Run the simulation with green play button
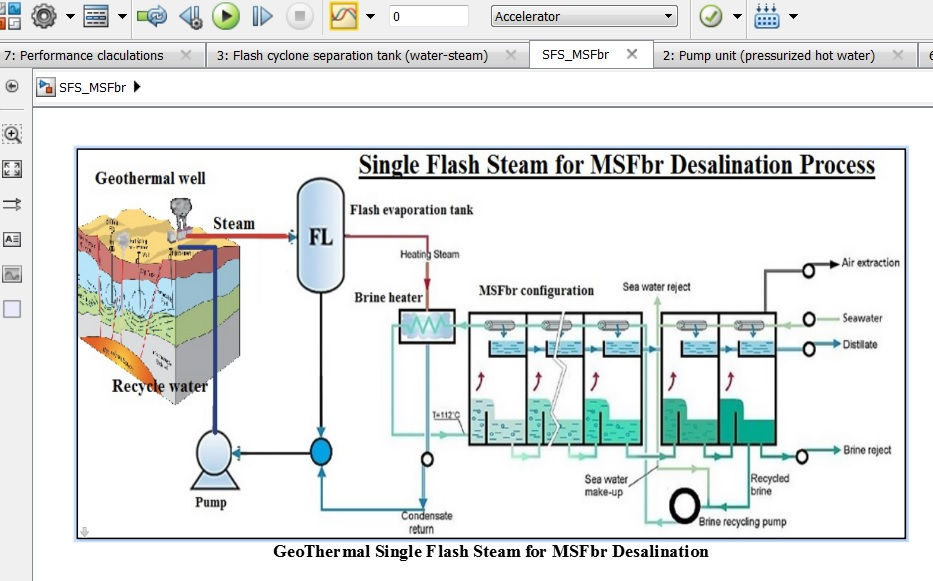The height and width of the screenshot is (581, 933). click(x=226, y=16)
